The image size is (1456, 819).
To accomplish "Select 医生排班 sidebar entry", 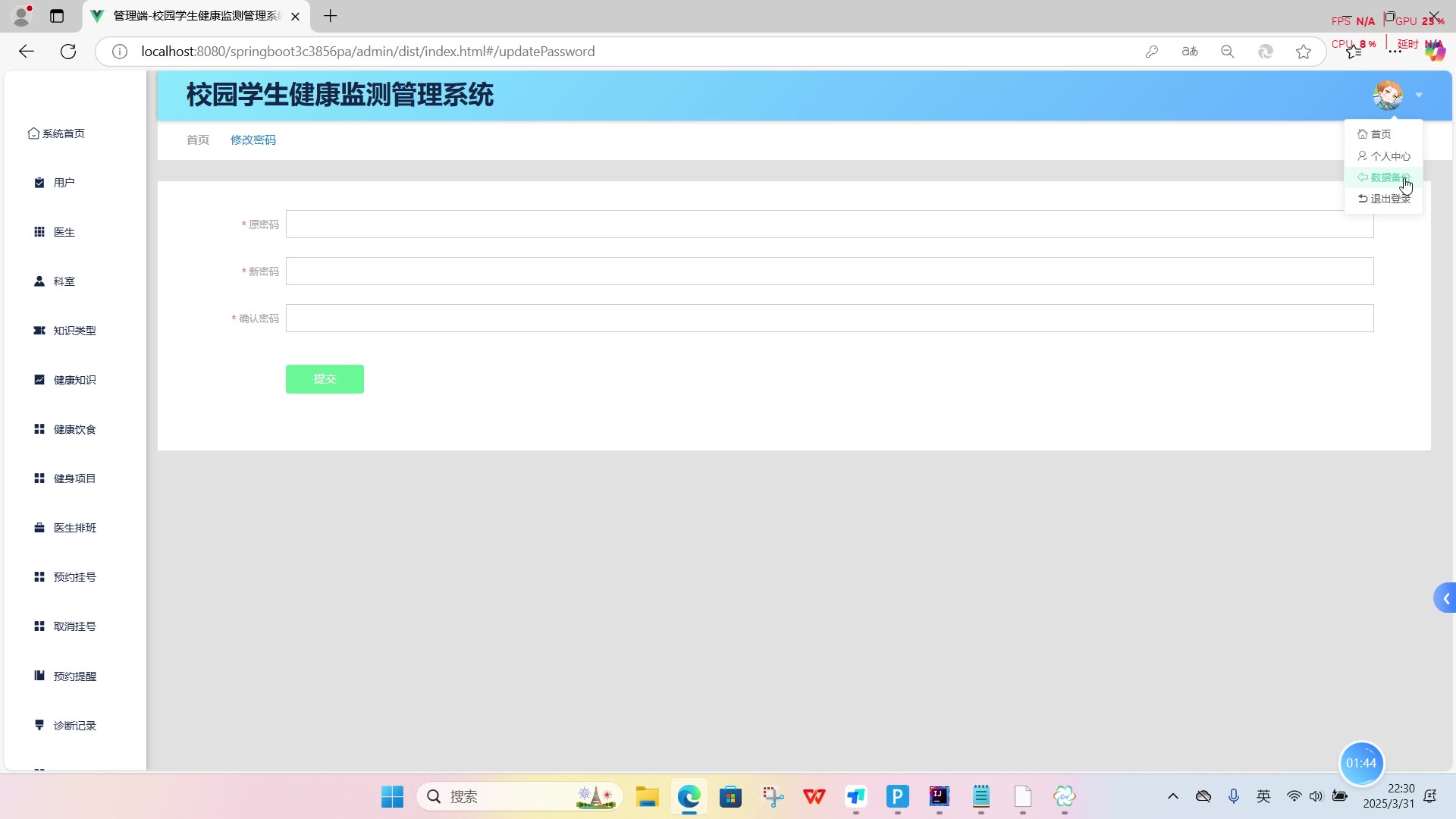I will (74, 528).
